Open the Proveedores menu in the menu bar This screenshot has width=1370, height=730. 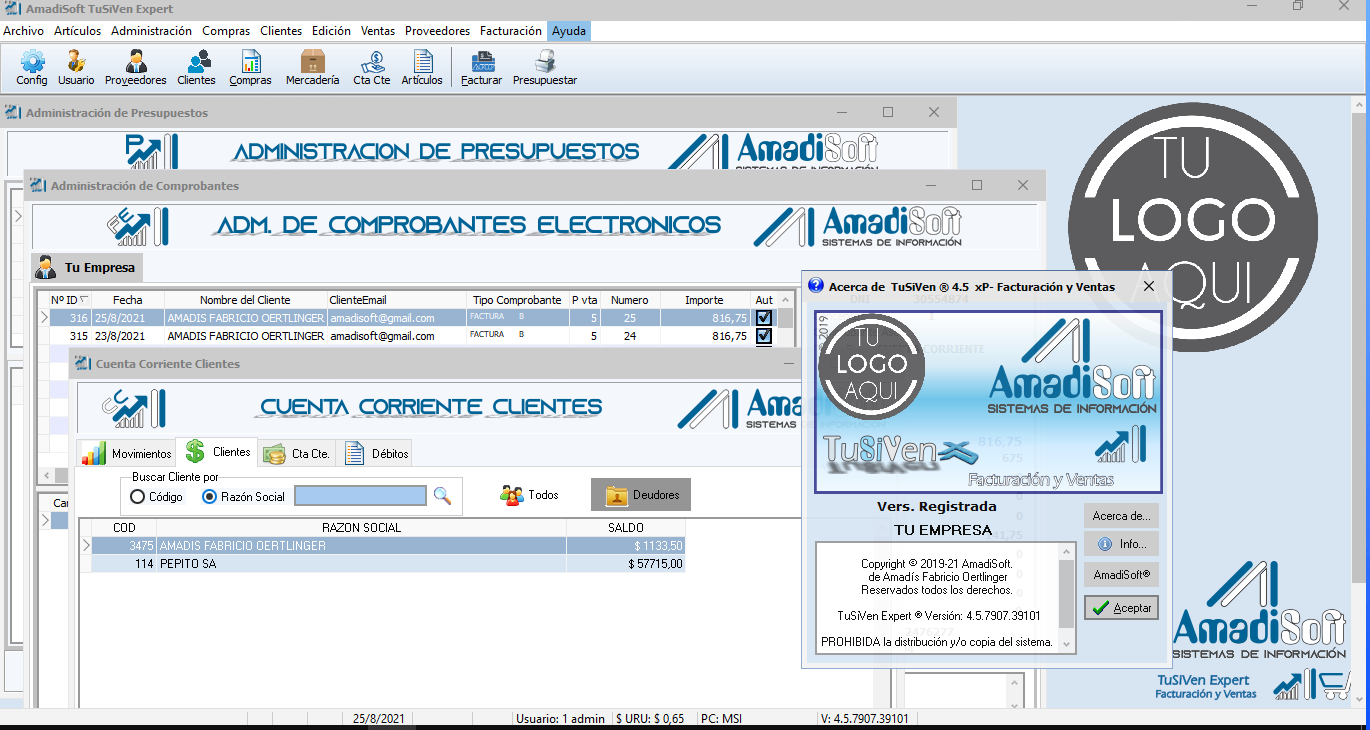pyautogui.click(x=439, y=31)
